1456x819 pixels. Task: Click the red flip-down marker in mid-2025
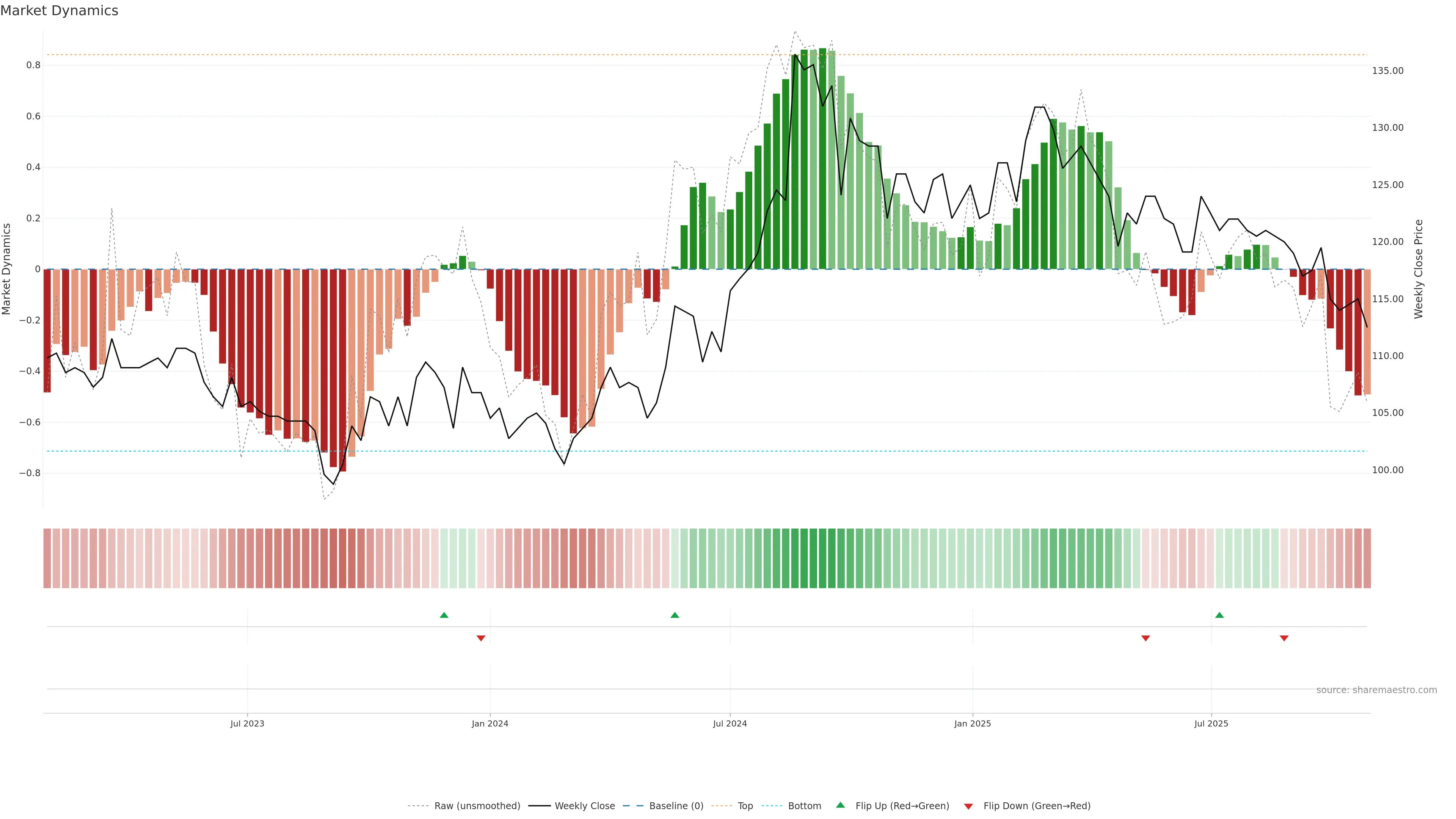pos(1146,638)
